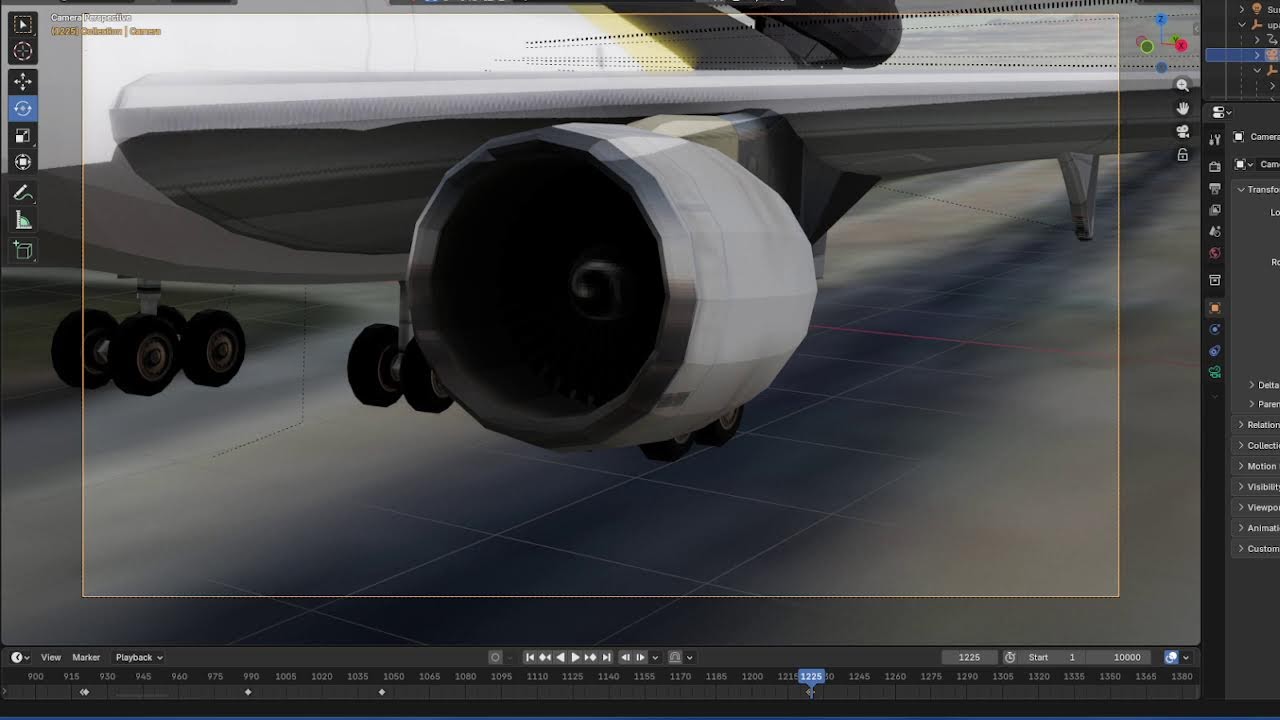Click the red X axis gizmo
Image resolution: width=1280 pixels, height=720 pixels.
click(1181, 45)
